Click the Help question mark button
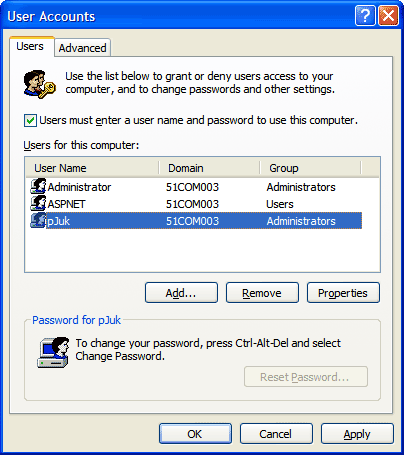This screenshot has width=404, height=455. tap(365, 15)
